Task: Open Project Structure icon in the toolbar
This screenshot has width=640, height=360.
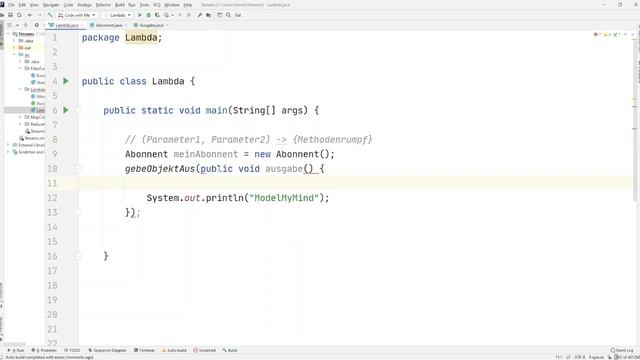Action: point(209,15)
